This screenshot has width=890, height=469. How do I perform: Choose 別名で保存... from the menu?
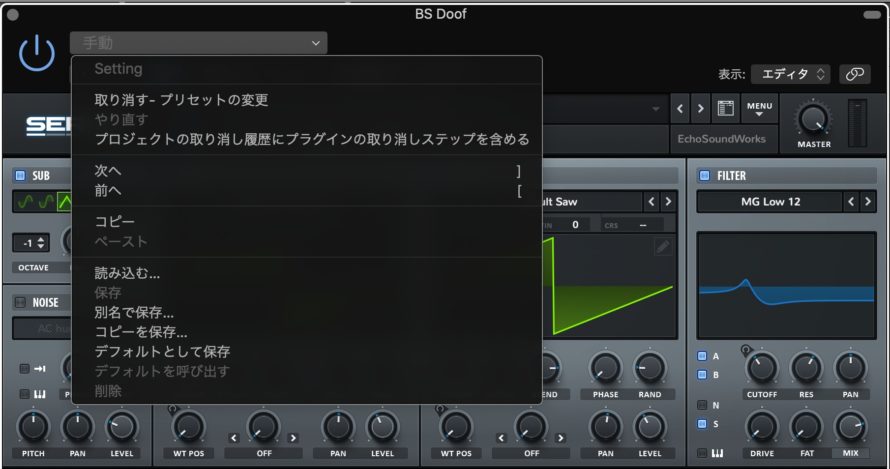coord(134,313)
